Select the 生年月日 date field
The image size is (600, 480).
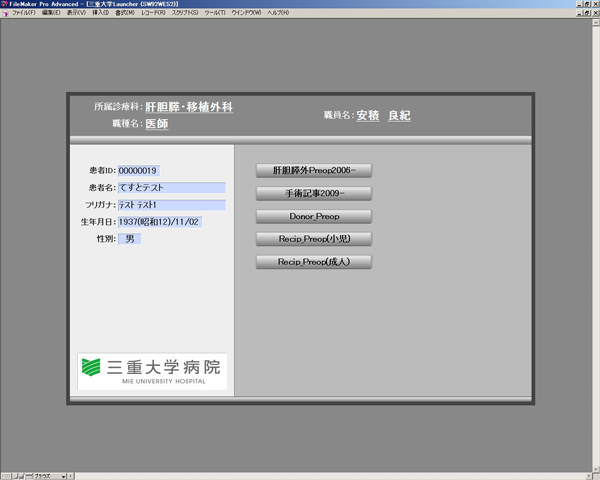pyautogui.click(x=160, y=222)
